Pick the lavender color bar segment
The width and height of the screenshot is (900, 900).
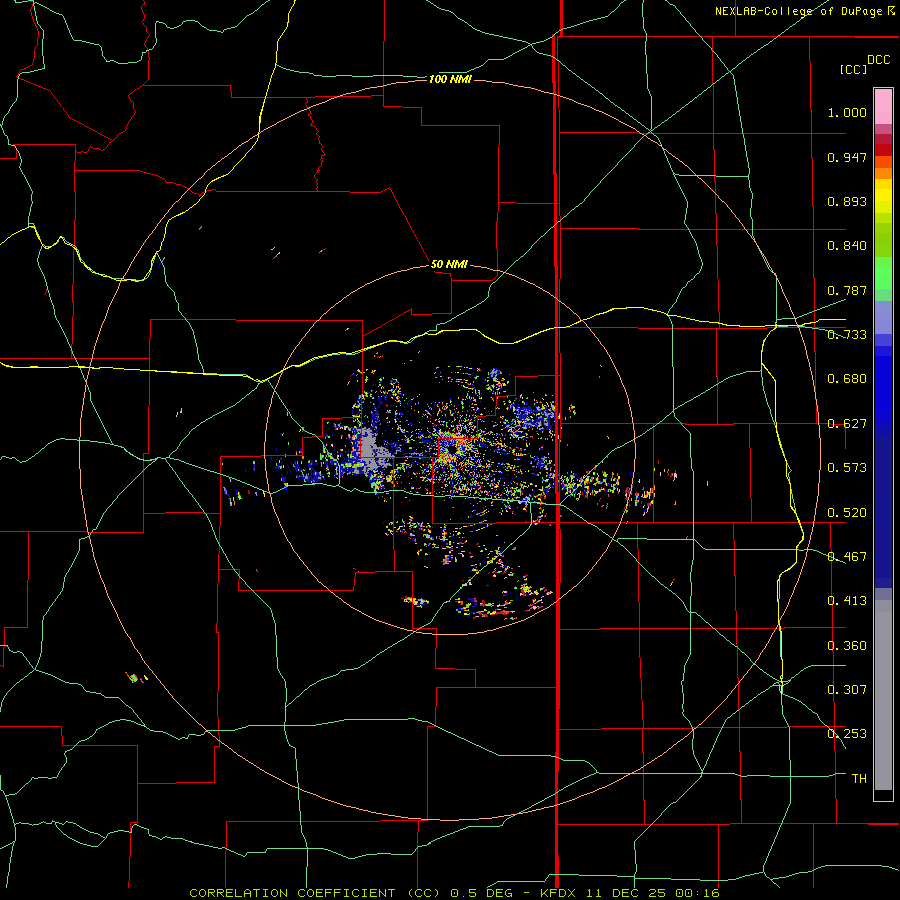(x=883, y=317)
